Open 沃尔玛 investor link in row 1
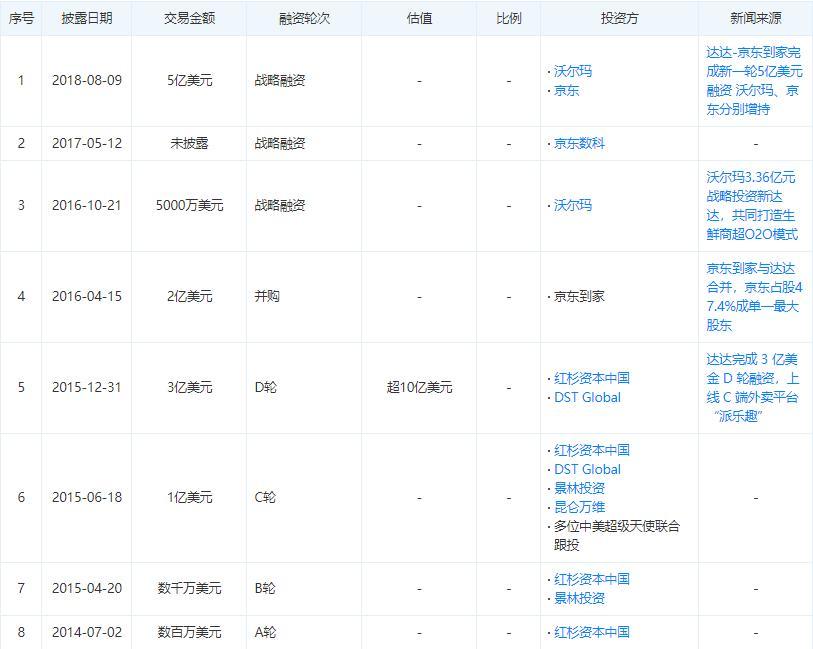The image size is (813, 649). [x=572, y=71]
